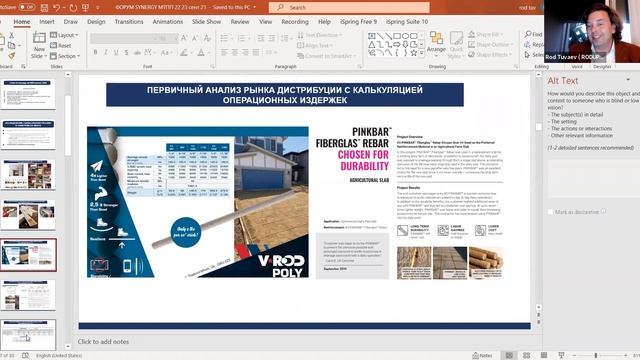
Task: Click the Text Highlight Color swatch
Action: pos(184,53)
